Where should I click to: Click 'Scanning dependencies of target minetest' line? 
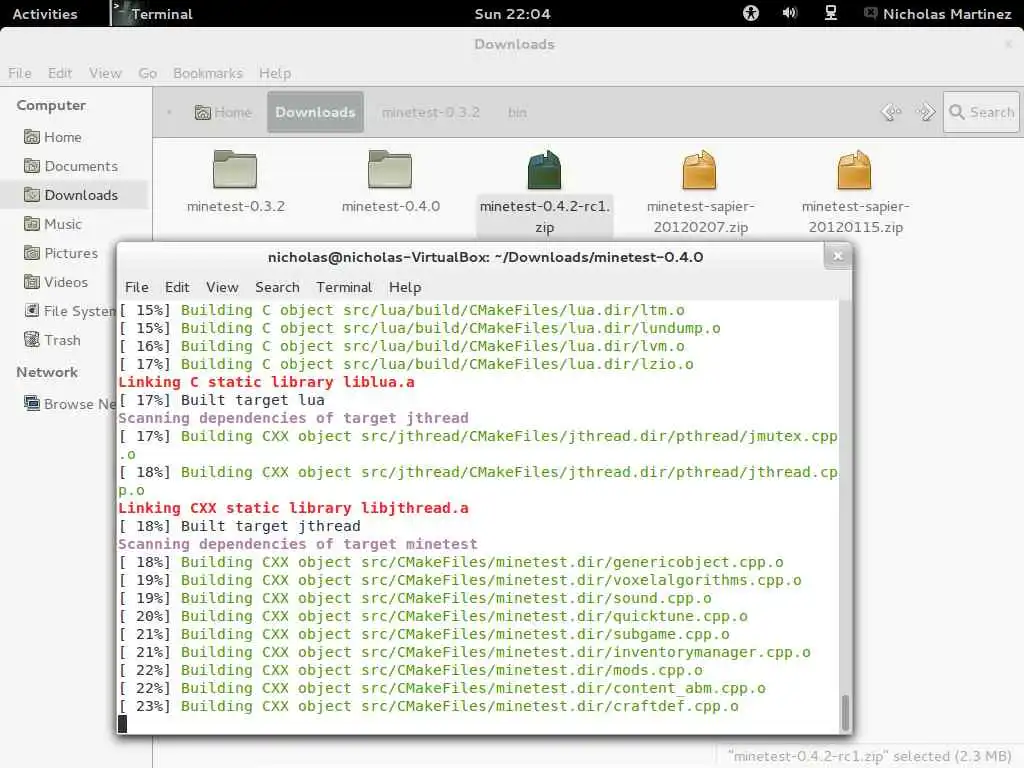pyautogui.click(x=298, y=544)
